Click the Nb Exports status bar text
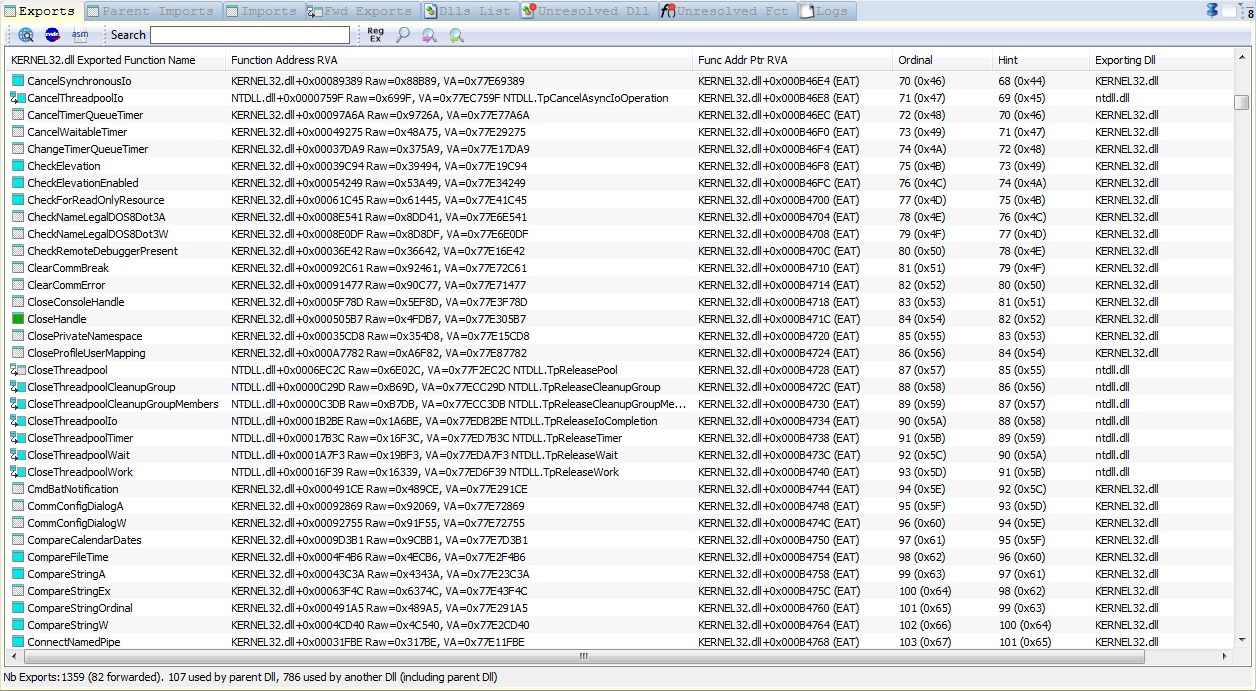1256x691 pixels. 252,677
